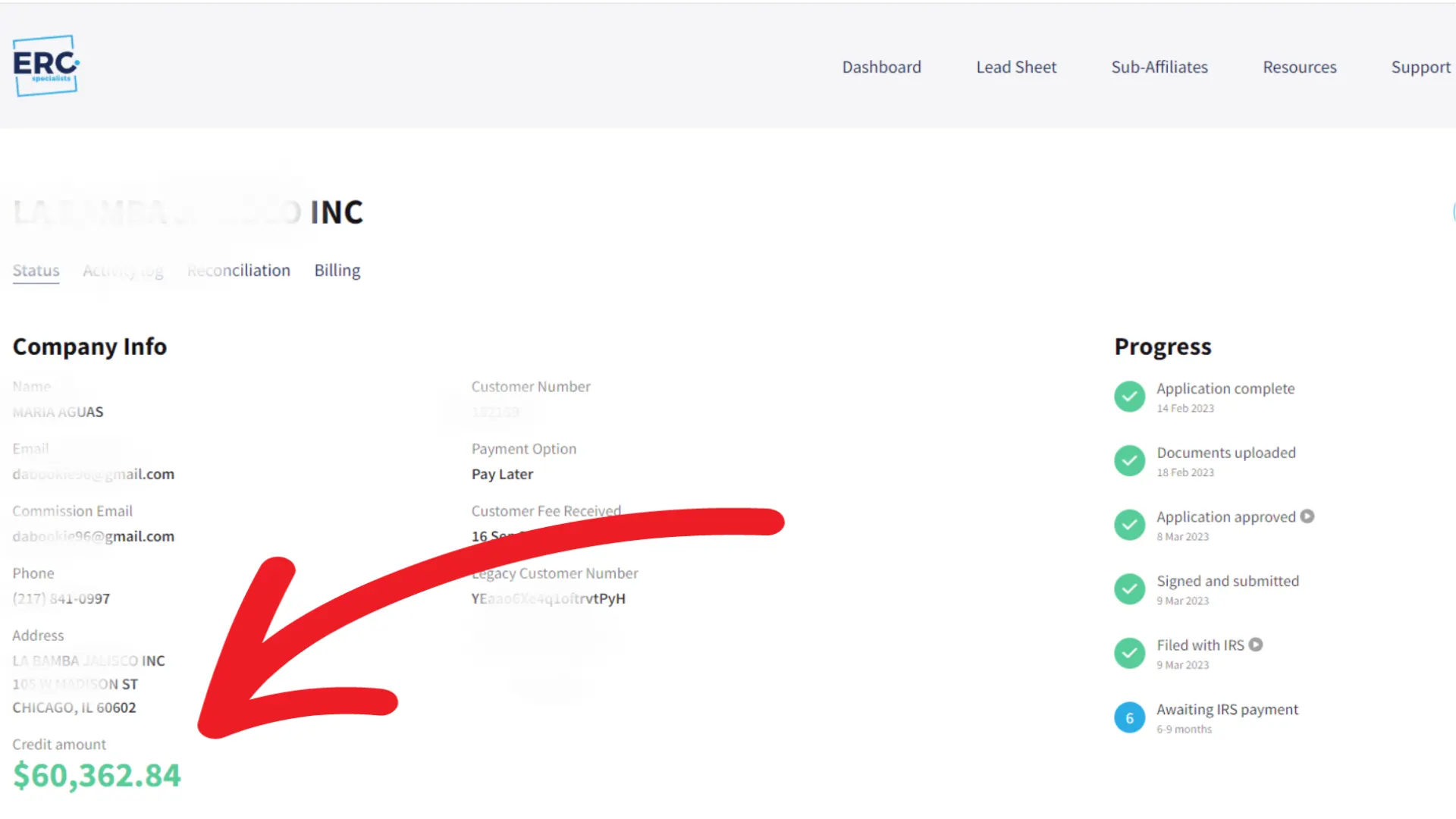The height and width of the screenshot is (819, 1456).
Task: Click the step 6 Awaiting IRS payment badge
Action: point(1129,717)
